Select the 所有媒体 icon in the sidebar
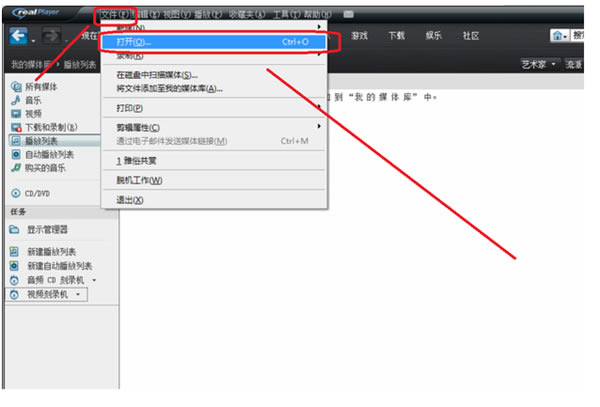Image resolution: width=600 pixels, height=407 pixels. [x=16, y=87]
